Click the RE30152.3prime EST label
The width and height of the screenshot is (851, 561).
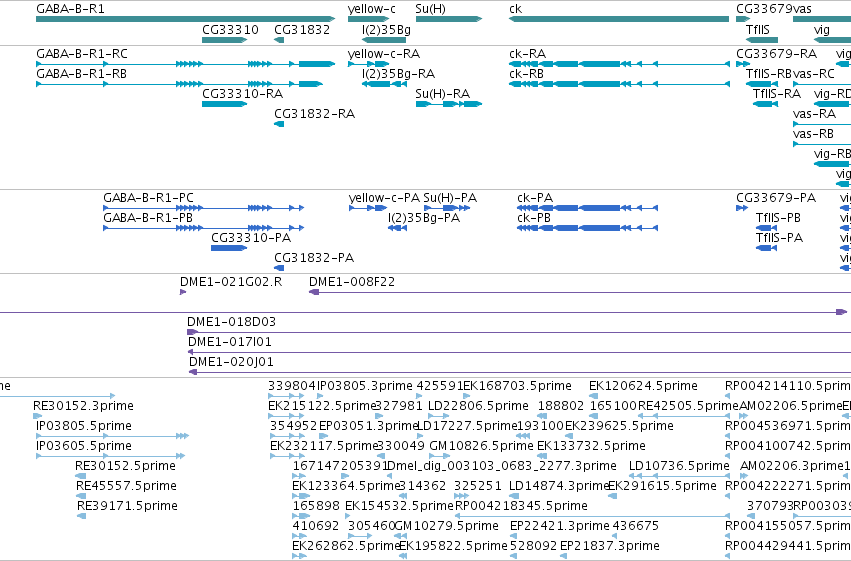pyautogui.click(x=83, y=406)
